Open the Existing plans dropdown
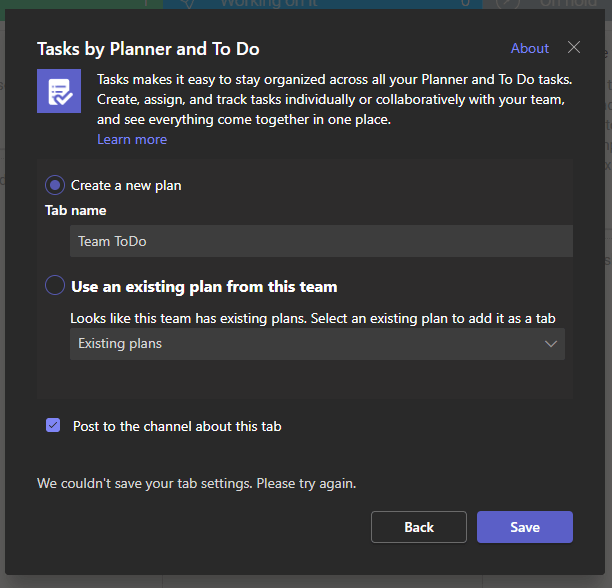This screenshot has width=612, height=588. pos(317,344)
